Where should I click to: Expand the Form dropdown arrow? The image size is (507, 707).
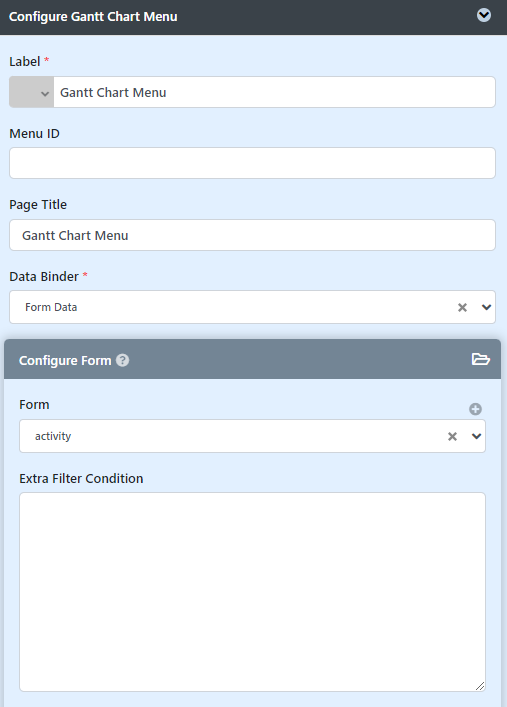coord(476,436)
